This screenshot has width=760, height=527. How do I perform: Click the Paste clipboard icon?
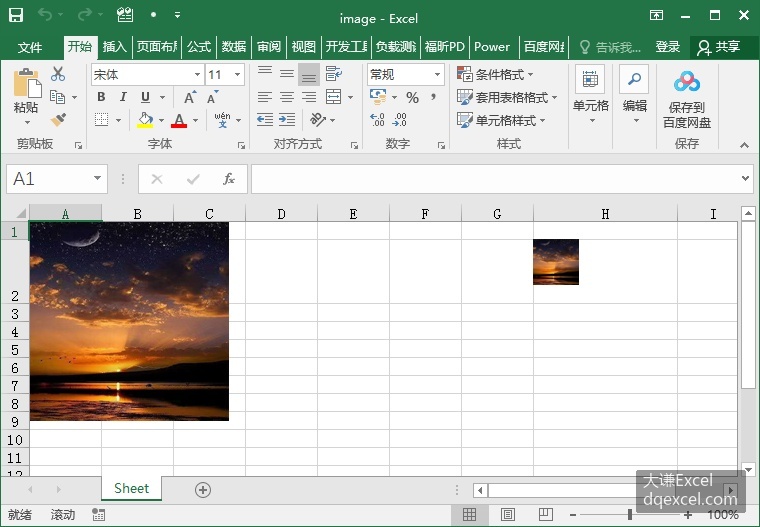coord(27,83)
